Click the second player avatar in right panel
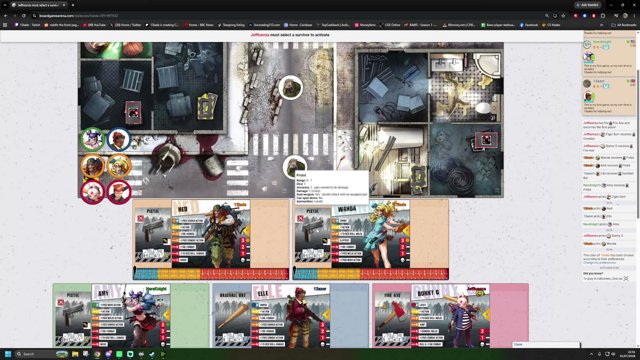The height and width of the screenshot is (360, 640). tap(587, 83)
